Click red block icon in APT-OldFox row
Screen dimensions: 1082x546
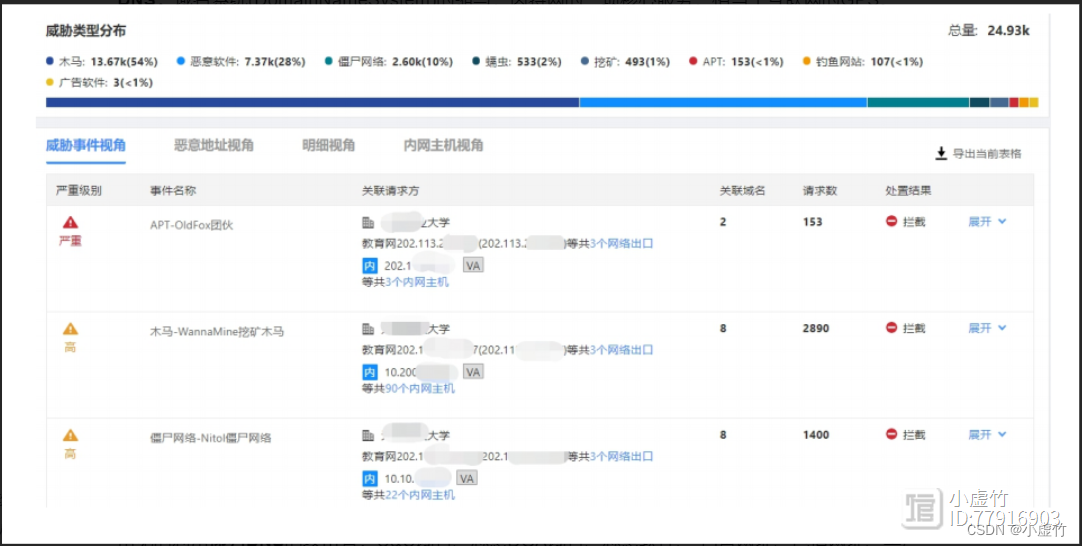(x=892, y=222)
